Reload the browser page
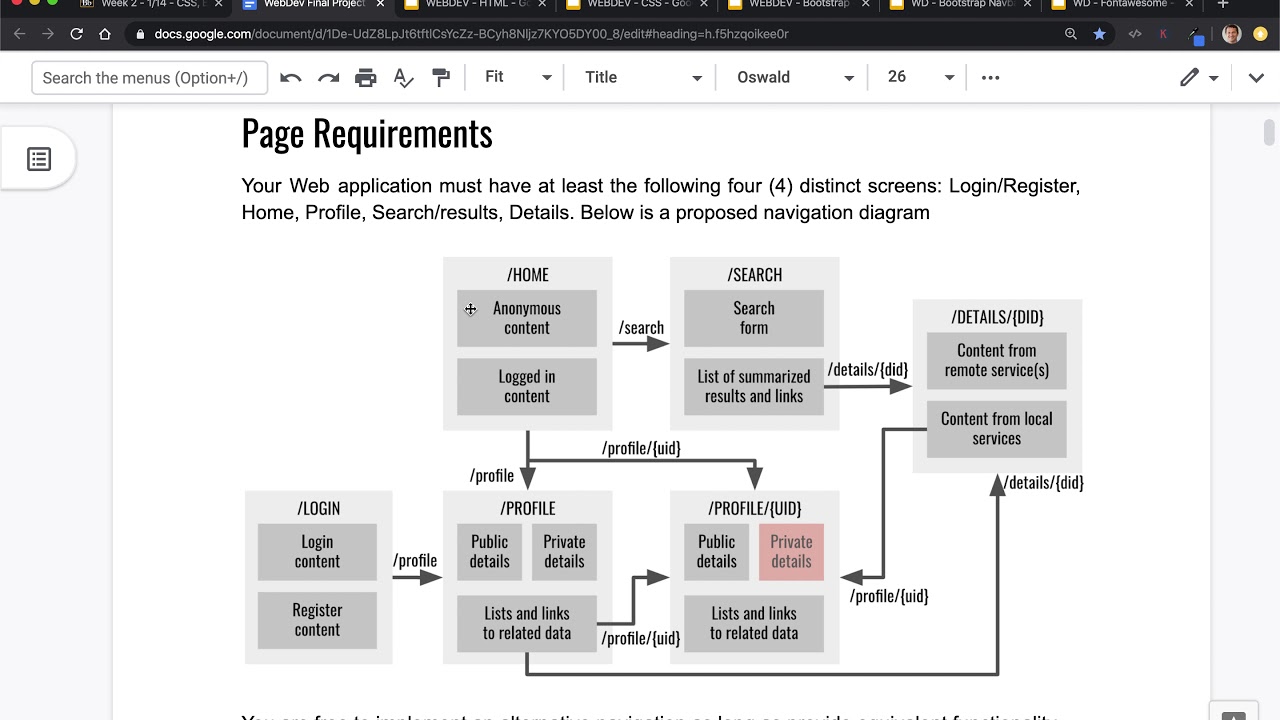The image size is (1280, 720). click(76, 34)
